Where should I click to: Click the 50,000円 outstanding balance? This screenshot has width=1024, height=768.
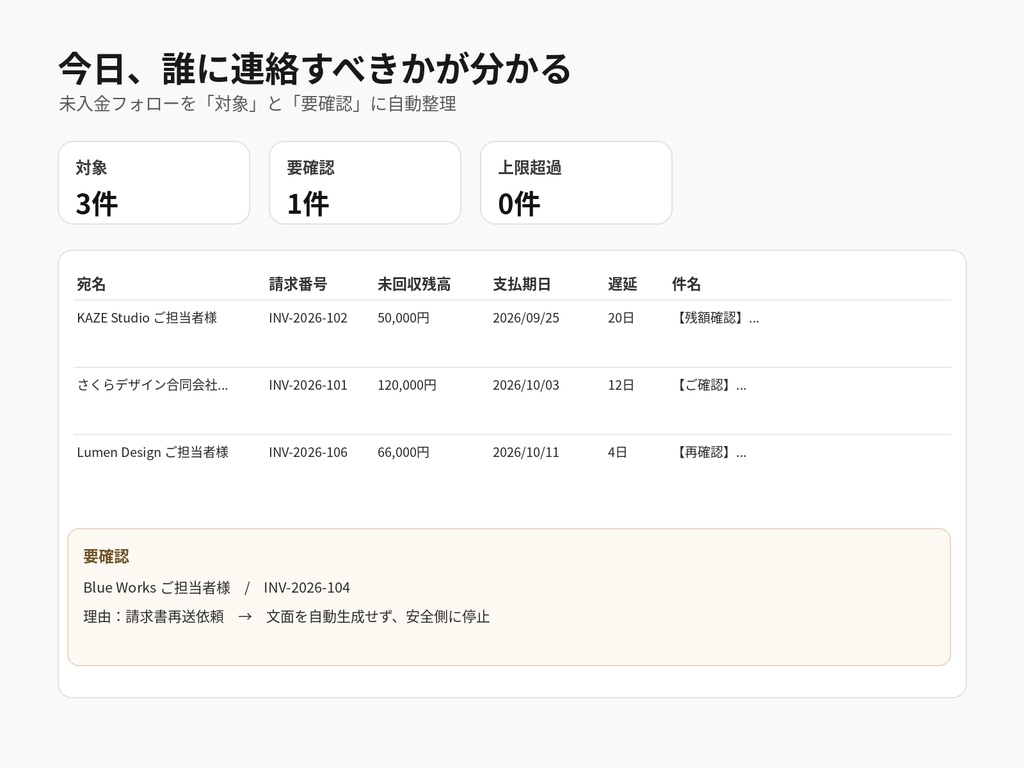pos(404,318)
